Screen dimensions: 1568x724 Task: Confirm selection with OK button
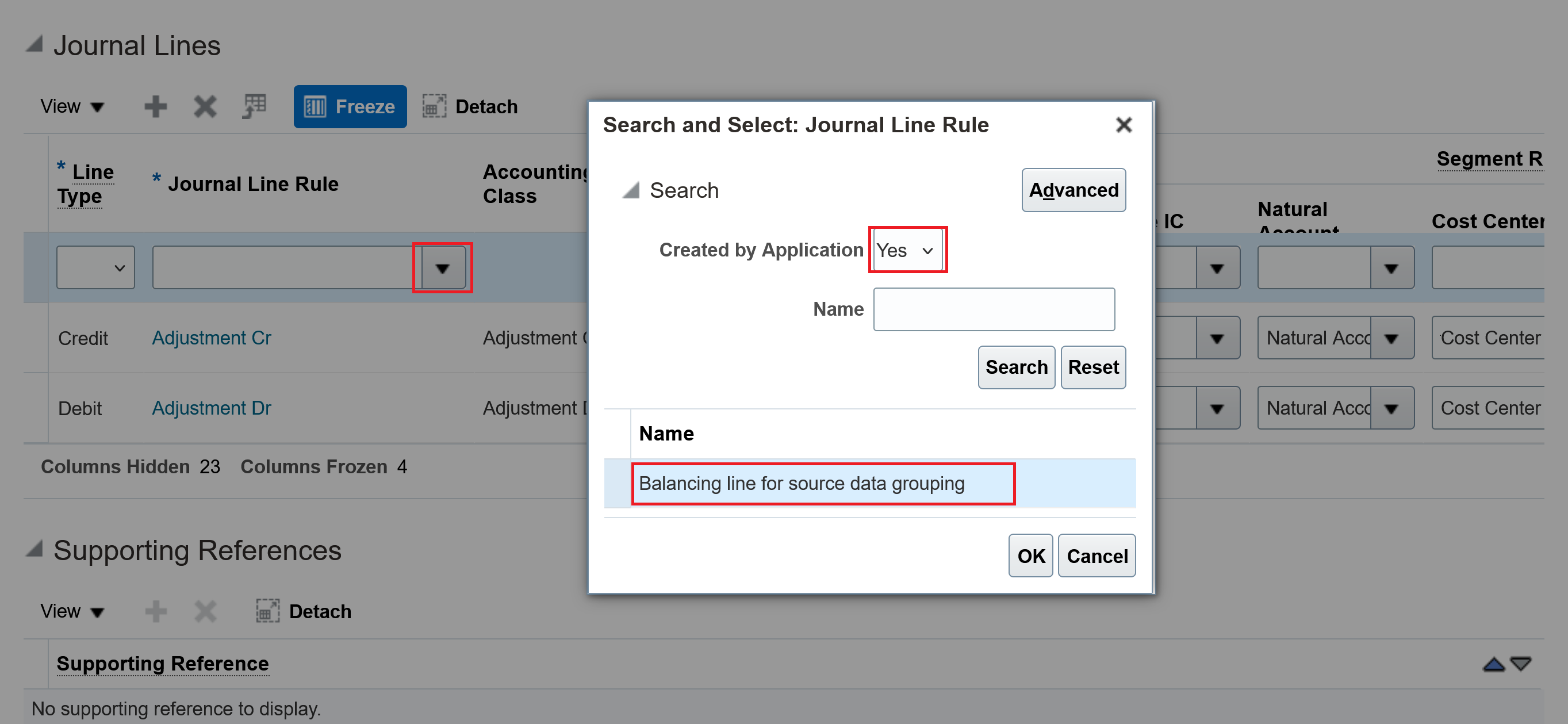pos(1030,556)
